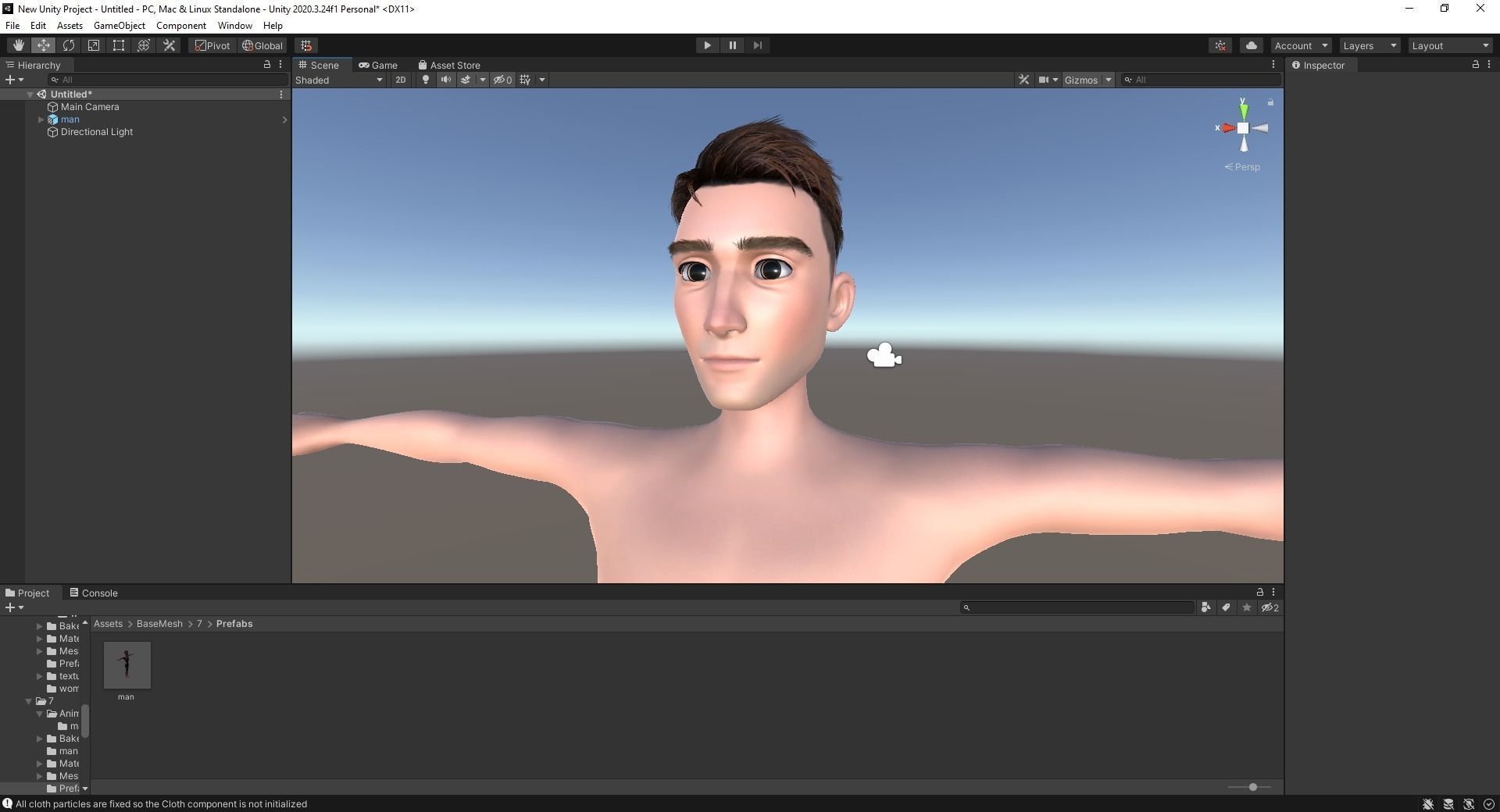Open custom editor tools
This screenshot has height=812, width=1500.
tap(169, 45)
